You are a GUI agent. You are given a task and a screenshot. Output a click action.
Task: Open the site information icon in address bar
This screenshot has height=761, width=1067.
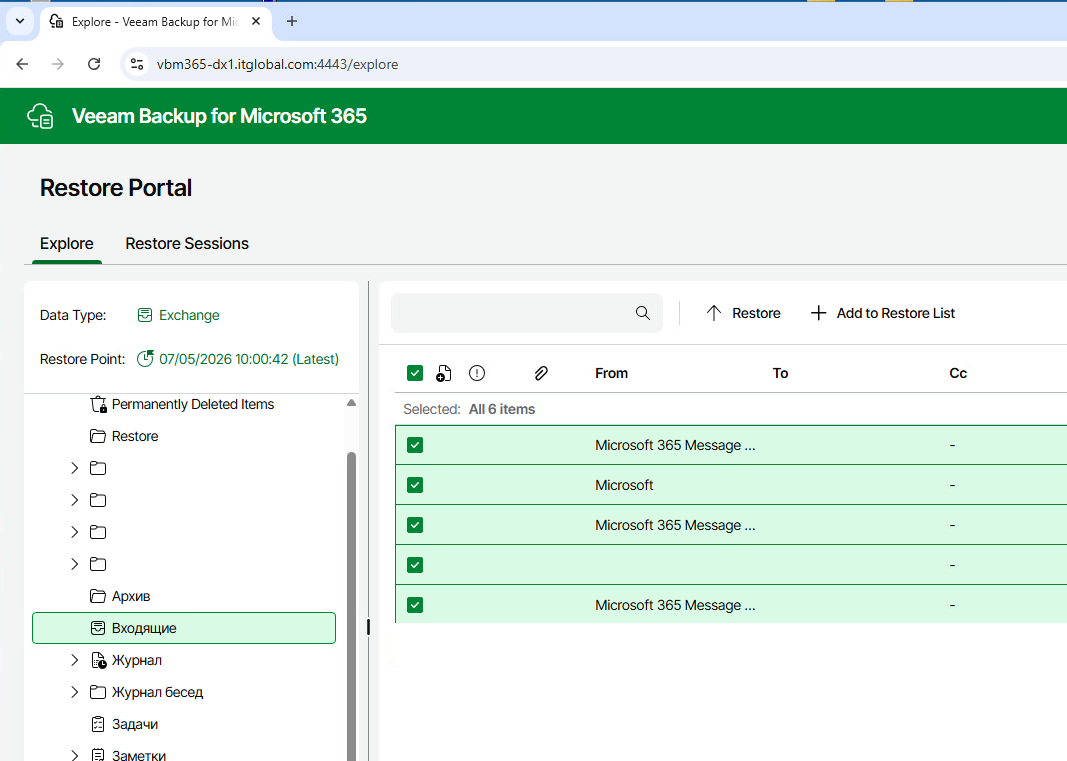(137, 64)
